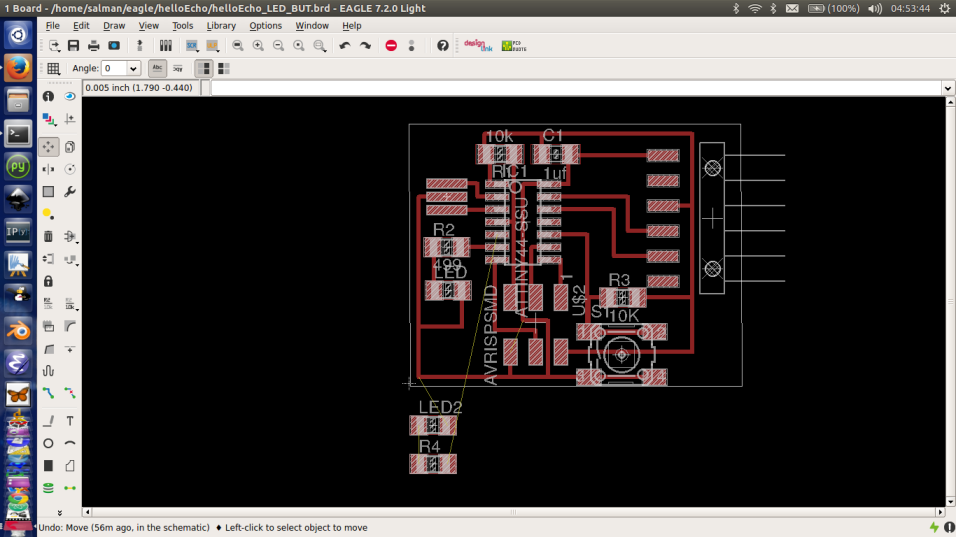Click the PCB quote button

tap(513, 46)
